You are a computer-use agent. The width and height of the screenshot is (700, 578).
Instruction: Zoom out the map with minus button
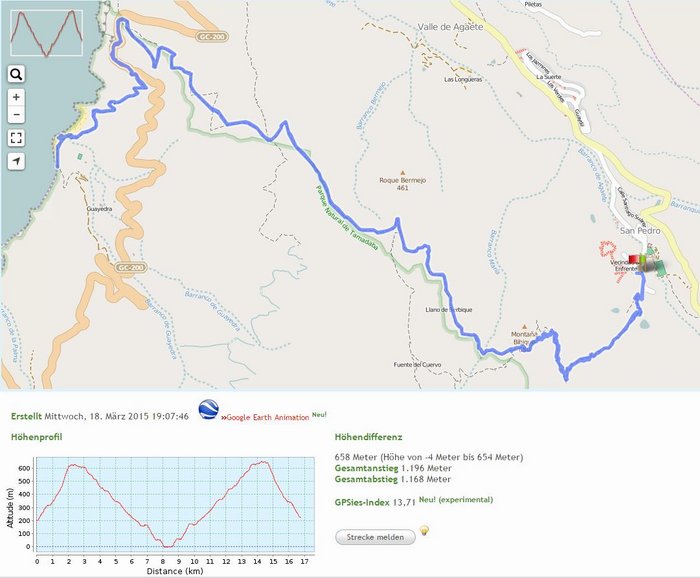point(16,115)
